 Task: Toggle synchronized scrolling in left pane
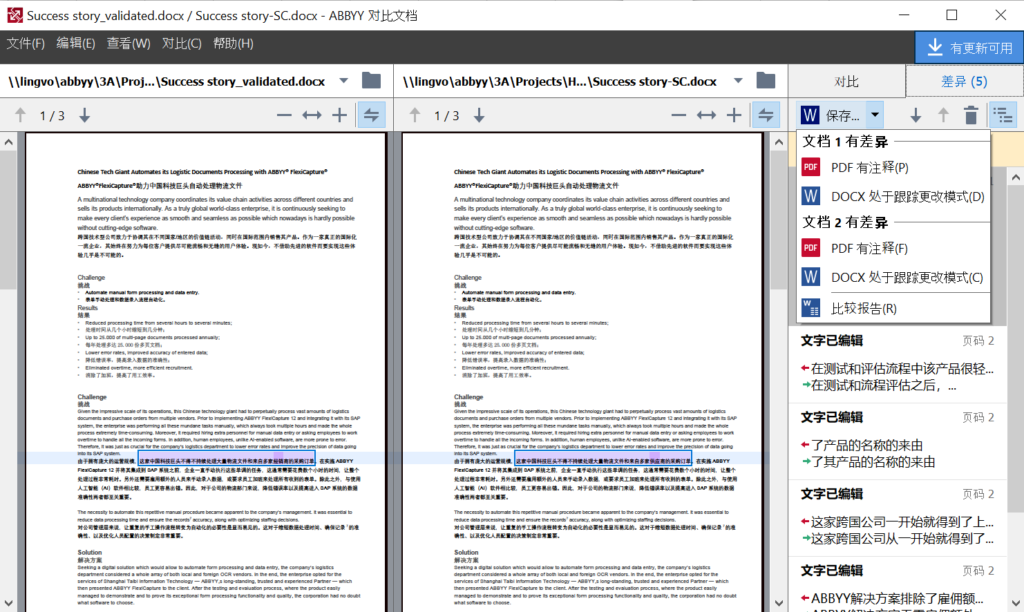click(371, 115)
